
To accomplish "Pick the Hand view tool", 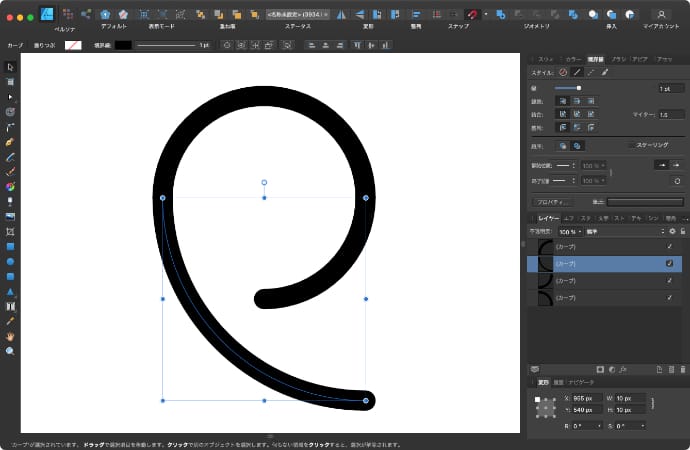I will coord(10,336).
